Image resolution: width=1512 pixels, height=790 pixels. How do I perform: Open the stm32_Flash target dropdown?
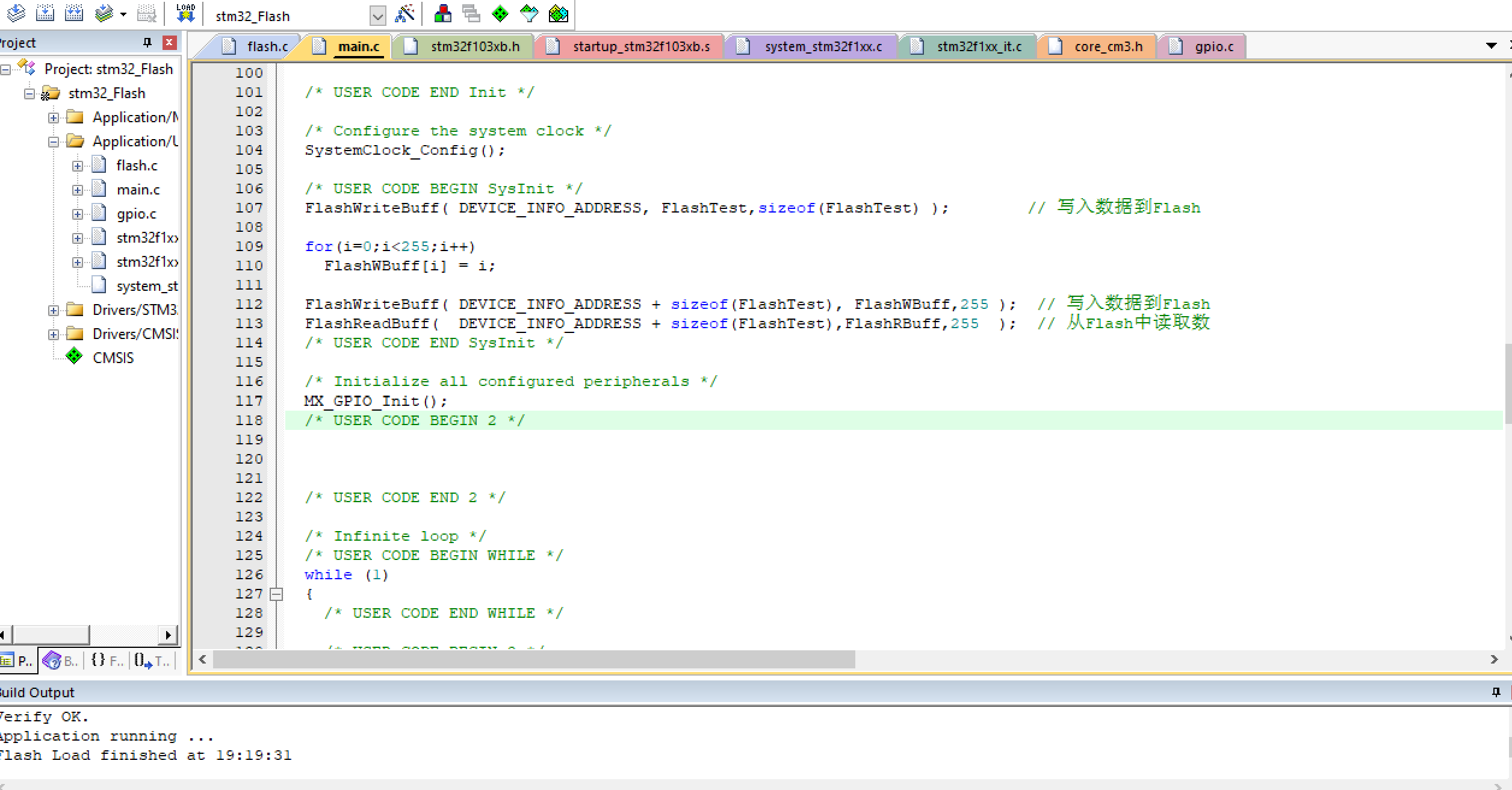tap(377, 16)
